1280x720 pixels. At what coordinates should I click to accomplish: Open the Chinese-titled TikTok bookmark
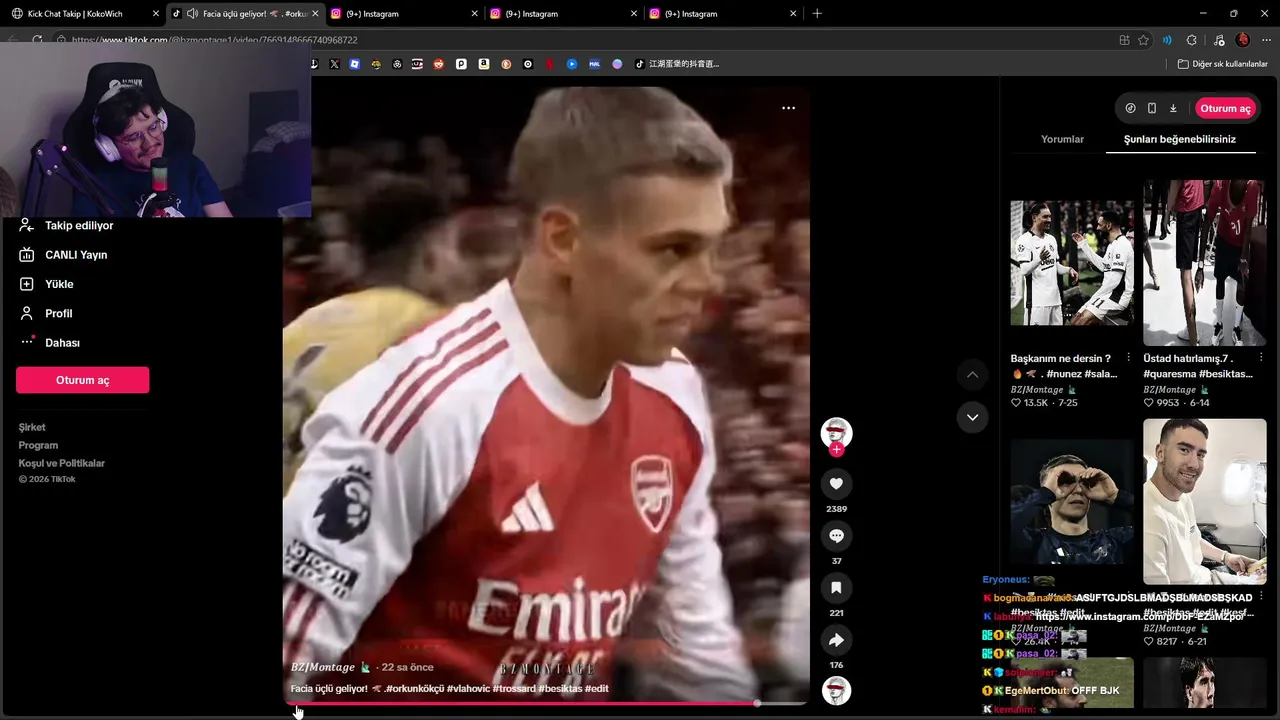[x=677, y=64]
